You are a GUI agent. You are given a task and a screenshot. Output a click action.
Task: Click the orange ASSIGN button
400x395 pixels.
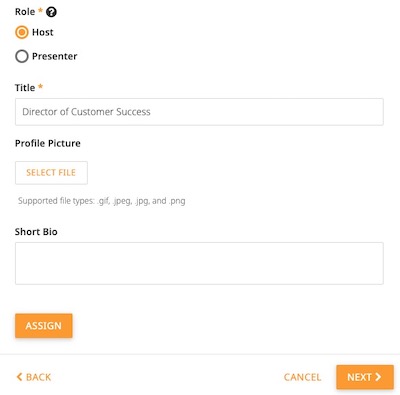tap(44, 326)
